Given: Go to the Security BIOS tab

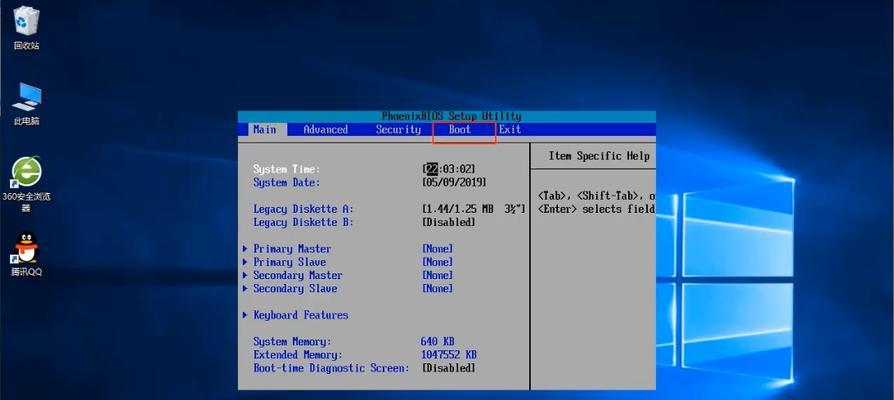Looking at the screenshot, I should click(x=398, y=129).
